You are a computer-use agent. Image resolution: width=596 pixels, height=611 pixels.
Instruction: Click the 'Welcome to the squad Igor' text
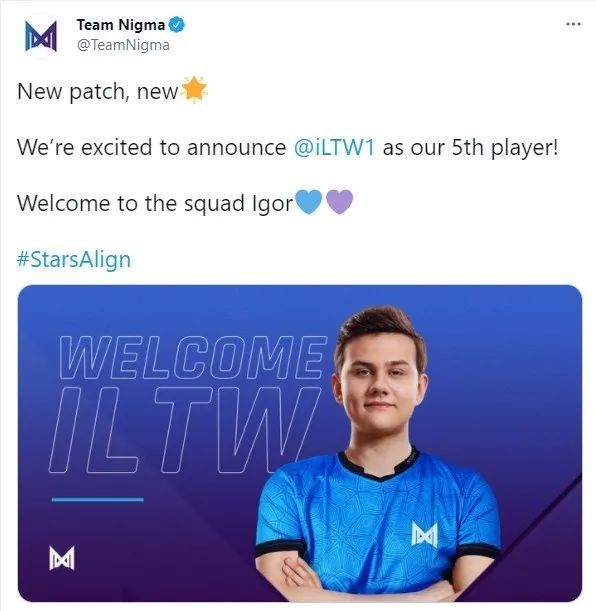coord(155,203)
